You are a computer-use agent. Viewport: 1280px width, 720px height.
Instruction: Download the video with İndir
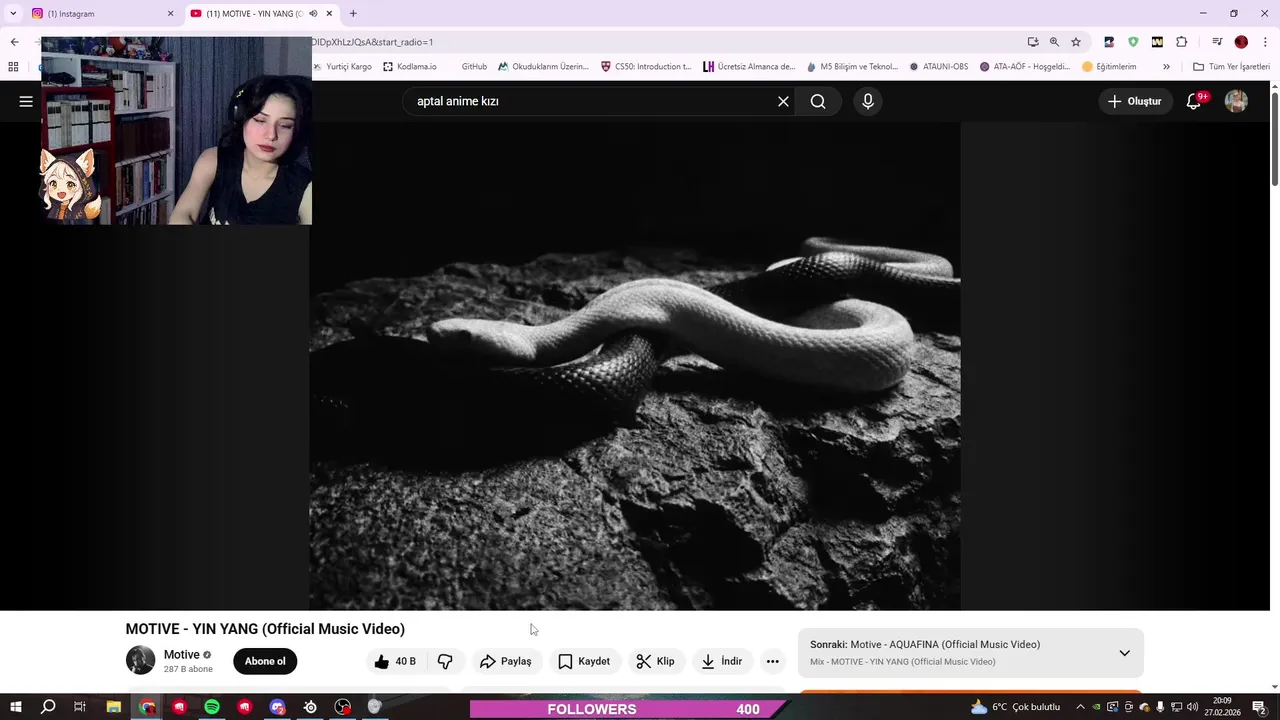tap(722, 661)
